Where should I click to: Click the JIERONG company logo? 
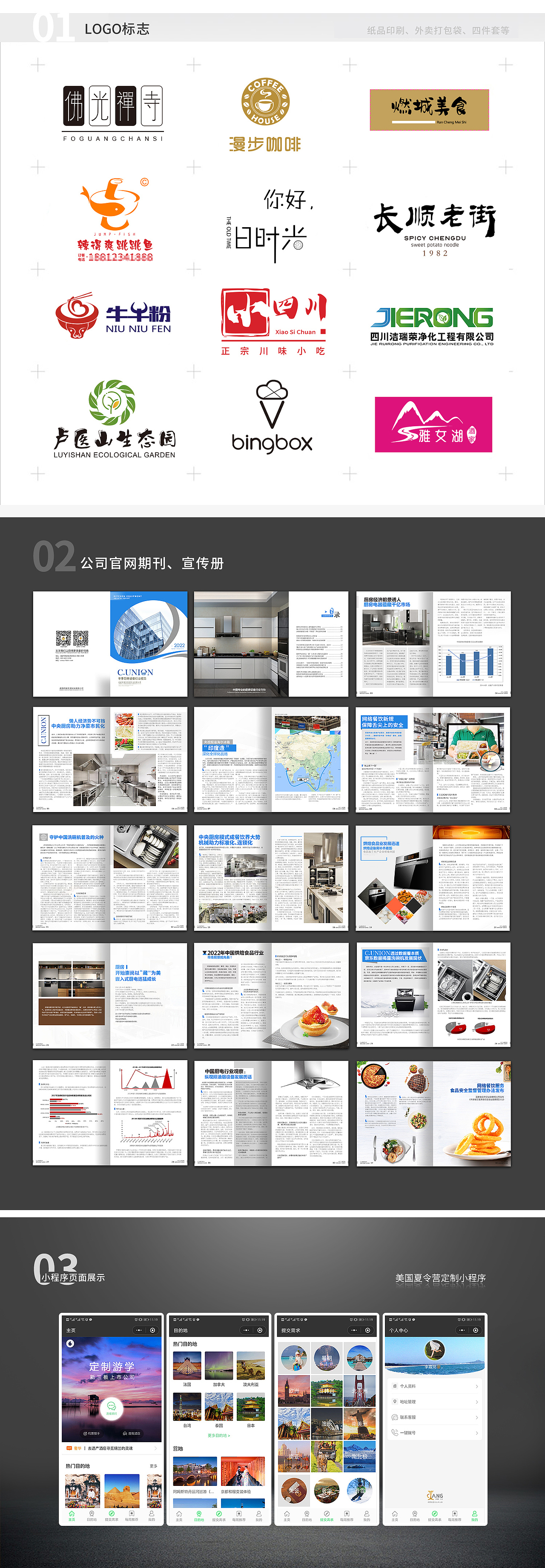pos(432,327)
